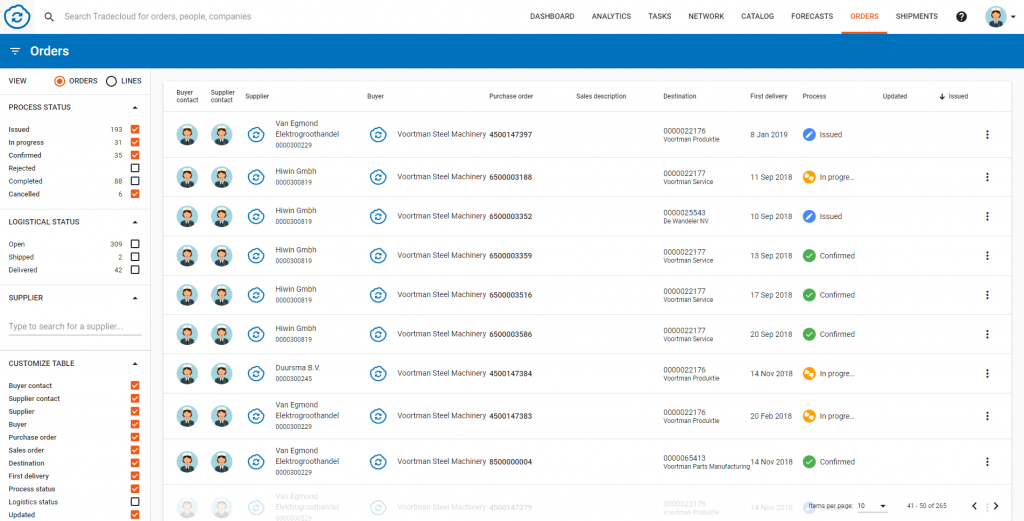The width and height of the screenshot is (1024, 521).
Task: Open the help question mark icon
Action: click(x=961, y=16)
